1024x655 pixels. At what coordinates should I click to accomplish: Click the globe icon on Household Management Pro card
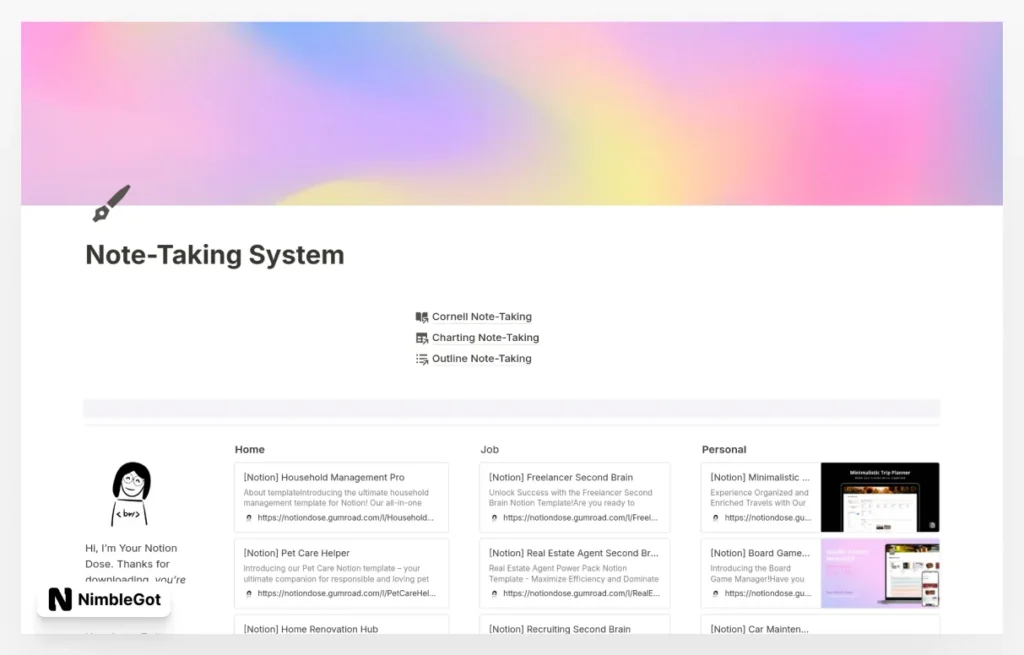click(x=249, y=517)
